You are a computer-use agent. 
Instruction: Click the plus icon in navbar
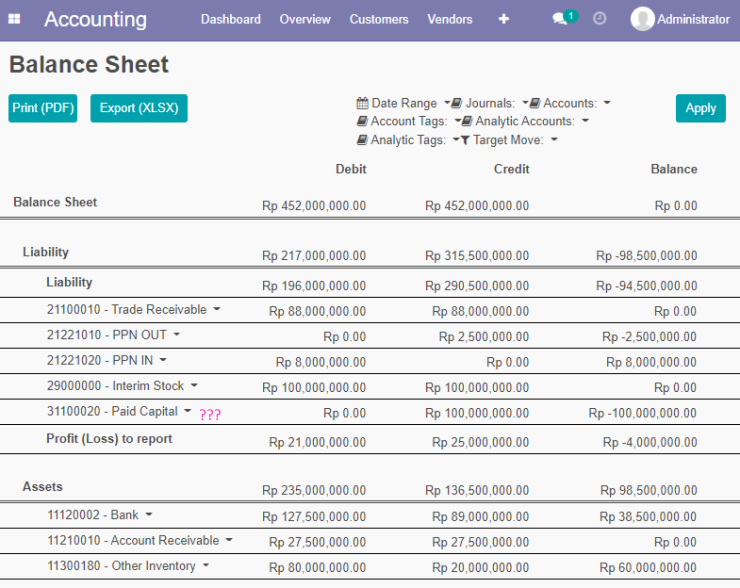pyautogui.click(x=504, y=19)
